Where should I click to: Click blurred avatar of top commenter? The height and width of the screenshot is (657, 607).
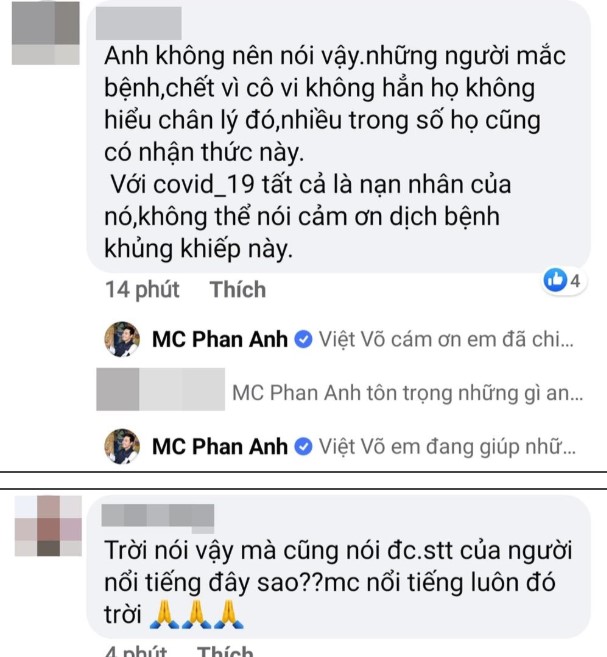[46, 33]
